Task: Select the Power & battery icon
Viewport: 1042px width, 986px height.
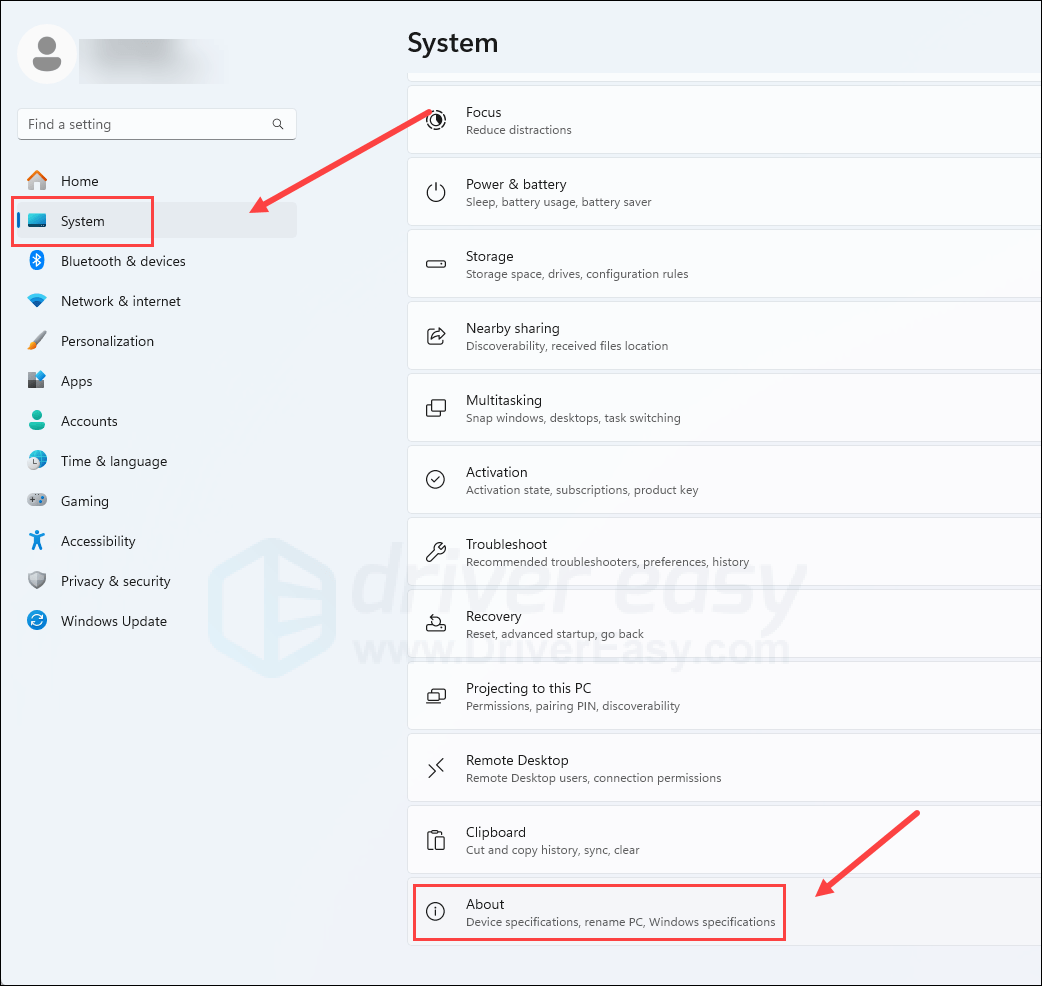Action: (x=435, y=191)
